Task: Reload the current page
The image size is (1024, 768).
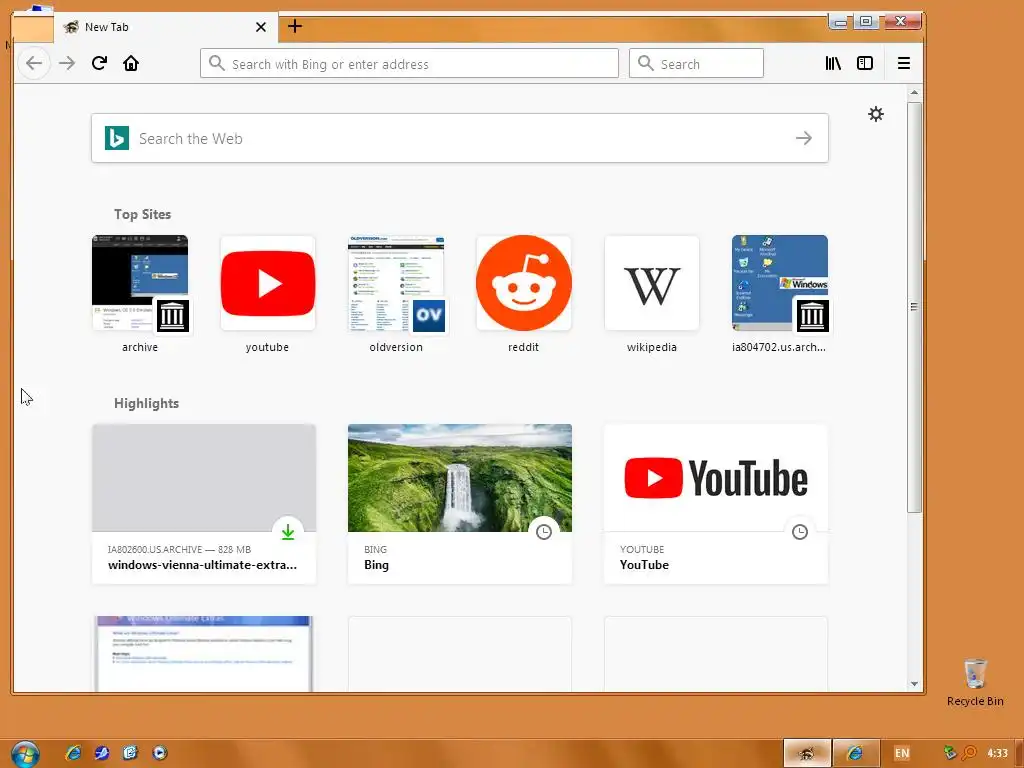Action: pos(99,63)
